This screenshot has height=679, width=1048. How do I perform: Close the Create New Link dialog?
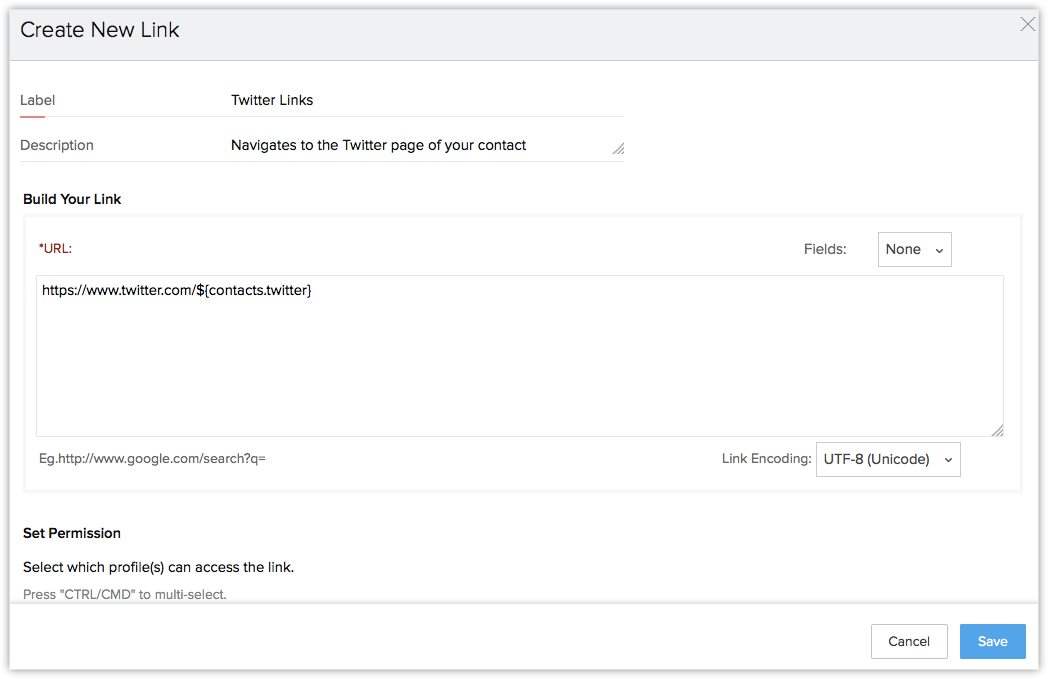point(1027,25)
